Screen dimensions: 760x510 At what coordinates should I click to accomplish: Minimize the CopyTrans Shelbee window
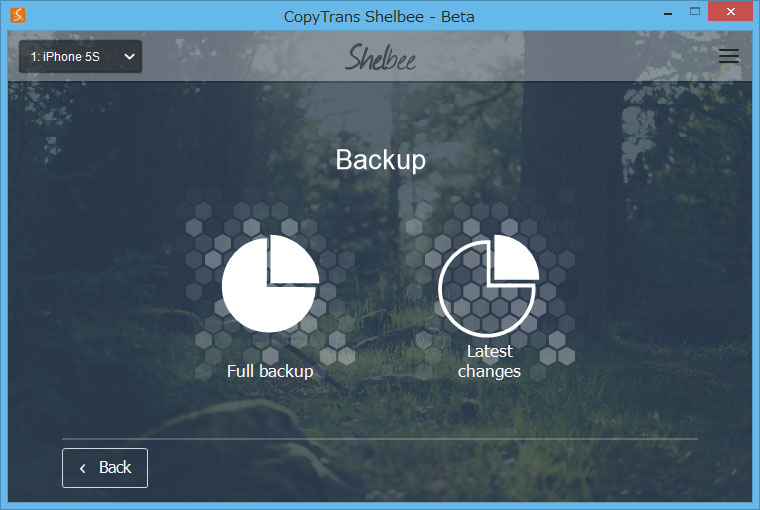[668, 12]
